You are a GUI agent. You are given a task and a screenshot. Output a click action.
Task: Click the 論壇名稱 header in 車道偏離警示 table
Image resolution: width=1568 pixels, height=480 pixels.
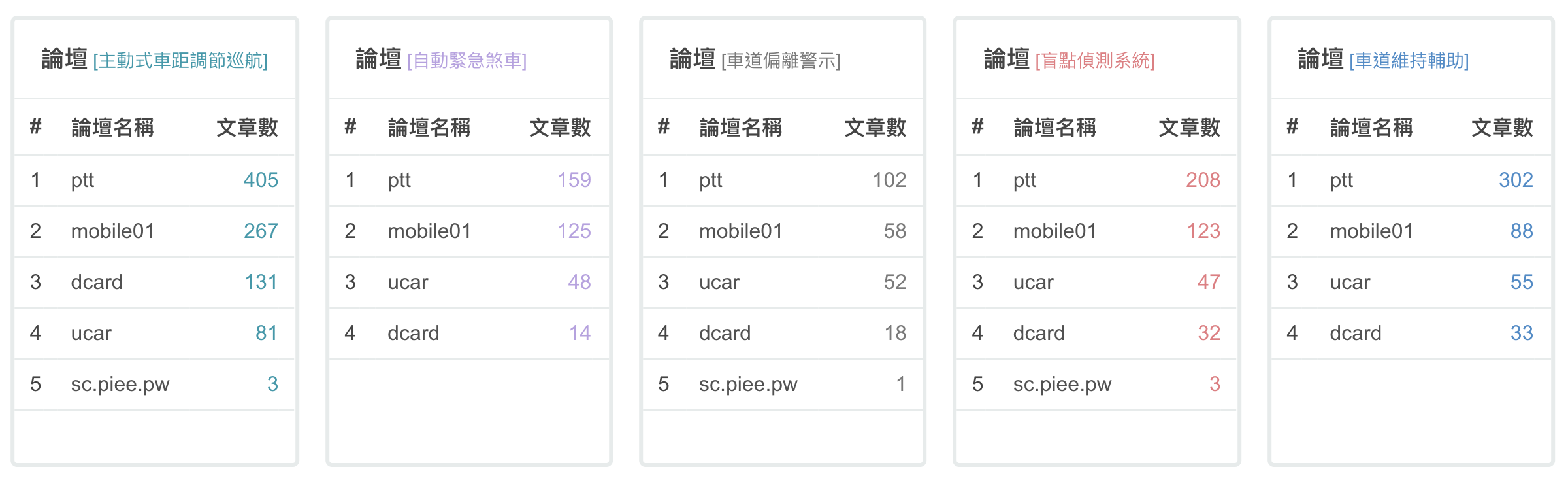point(740,127)
